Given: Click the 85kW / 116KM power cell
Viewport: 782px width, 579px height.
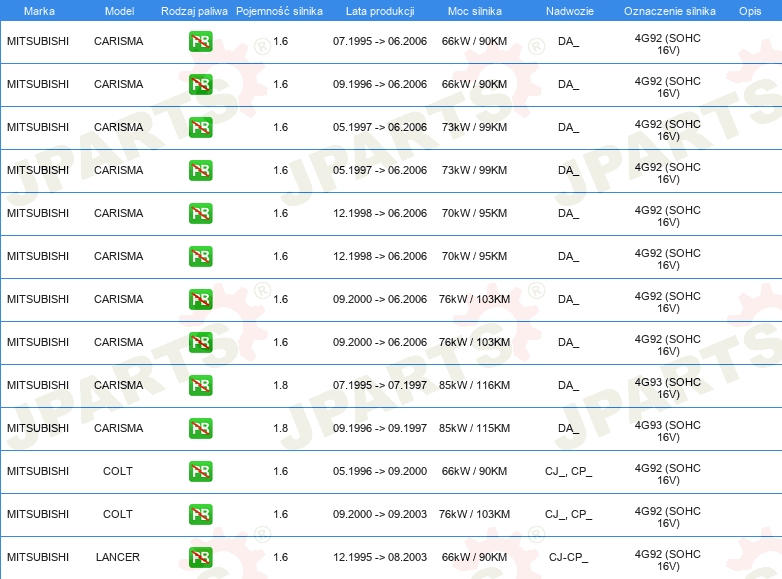Looking at the screenshot, I should tap(474, 386).
